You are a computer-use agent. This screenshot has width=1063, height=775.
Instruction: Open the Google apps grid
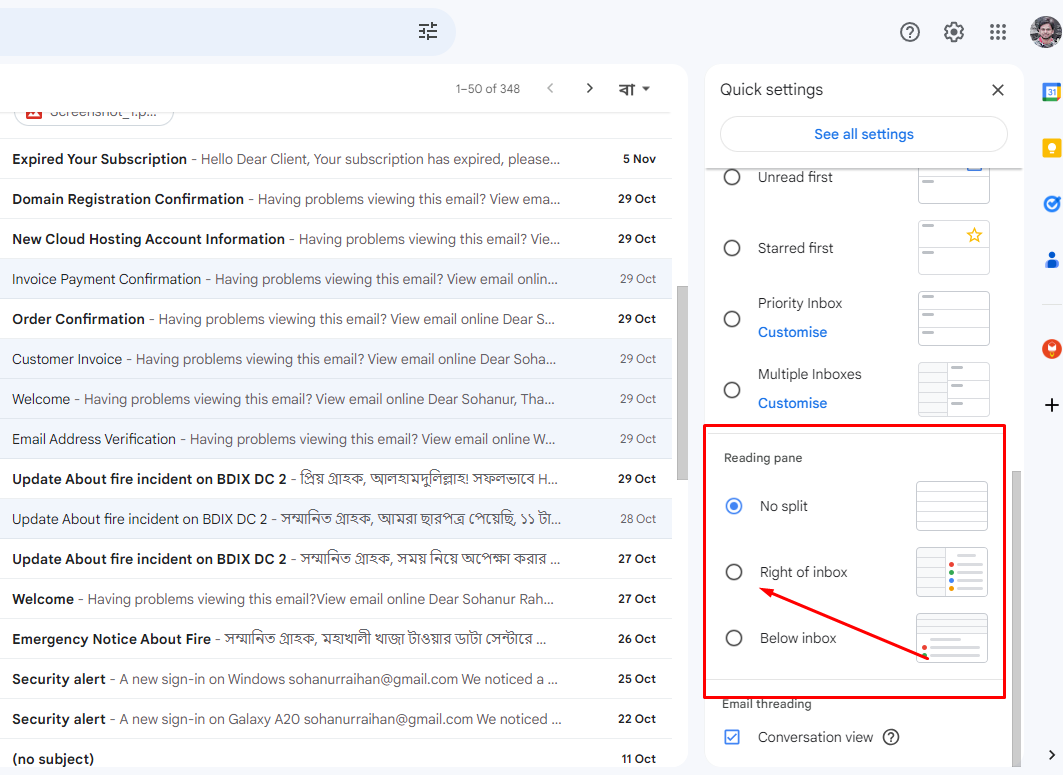(998, 32)
